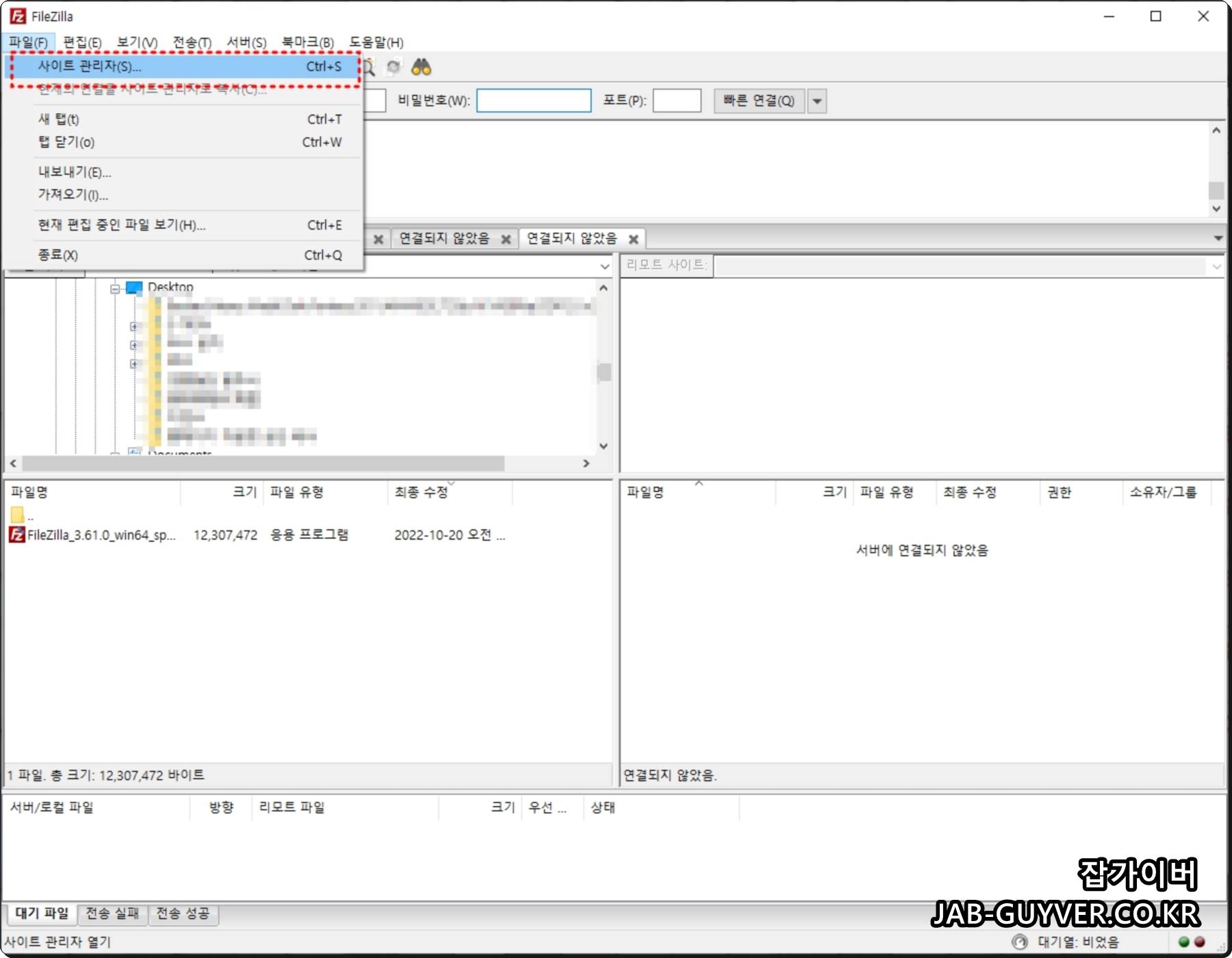Sort remote list by 소유자/그룹 column
Viewport: 1232px width, 958px height.
pos(1168,492)
